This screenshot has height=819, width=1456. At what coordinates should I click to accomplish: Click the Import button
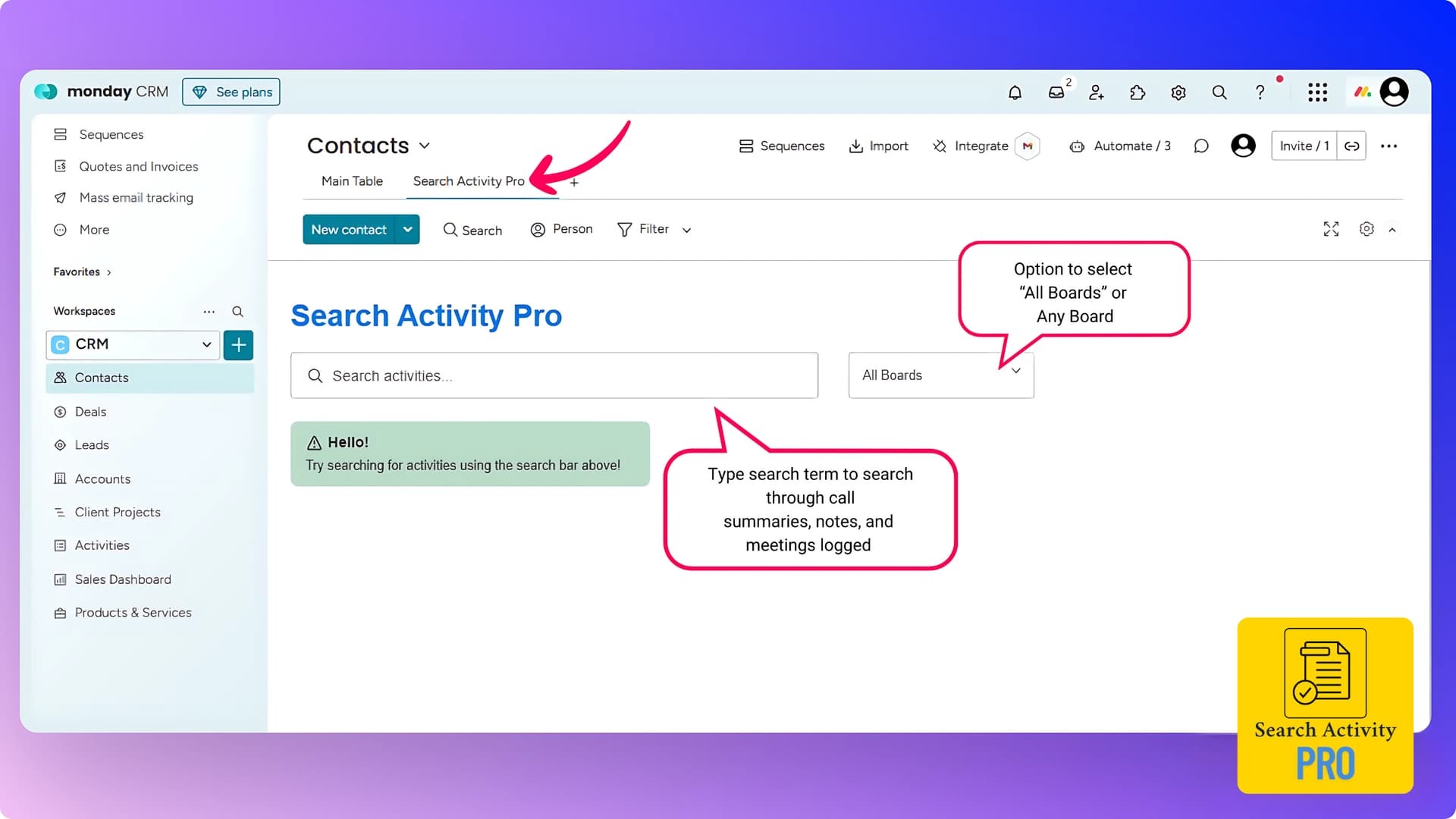(878, 146)
